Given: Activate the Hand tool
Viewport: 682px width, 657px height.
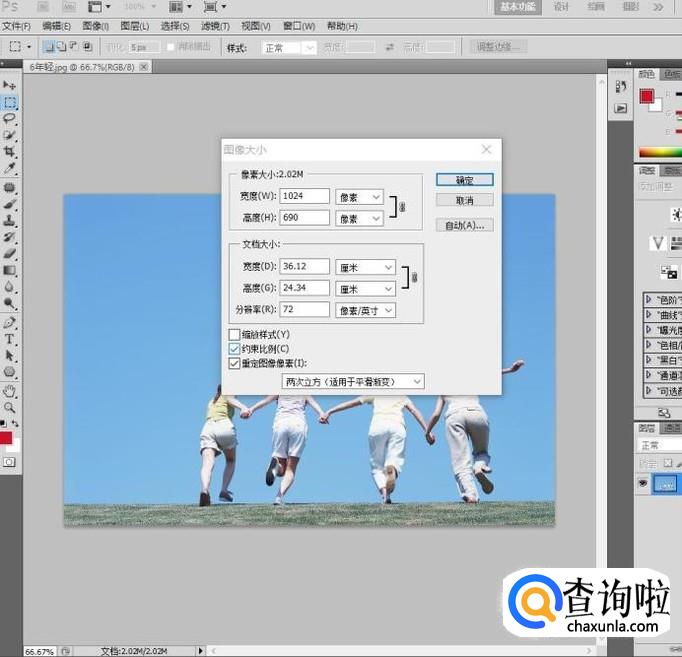Looking at the screenshot, I should (x=10, y=391).
